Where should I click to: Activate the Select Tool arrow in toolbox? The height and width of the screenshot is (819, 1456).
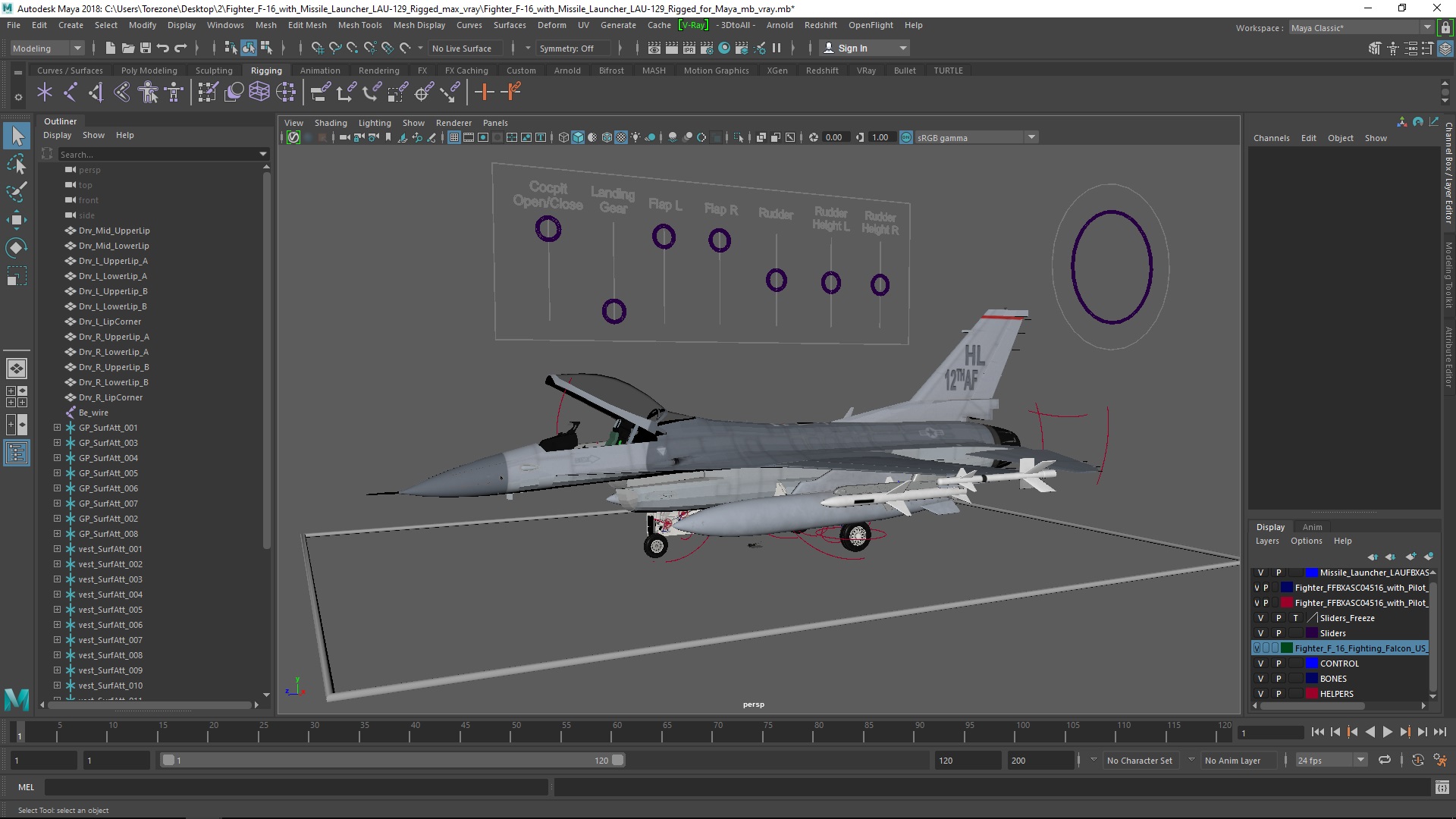(17, 136)
